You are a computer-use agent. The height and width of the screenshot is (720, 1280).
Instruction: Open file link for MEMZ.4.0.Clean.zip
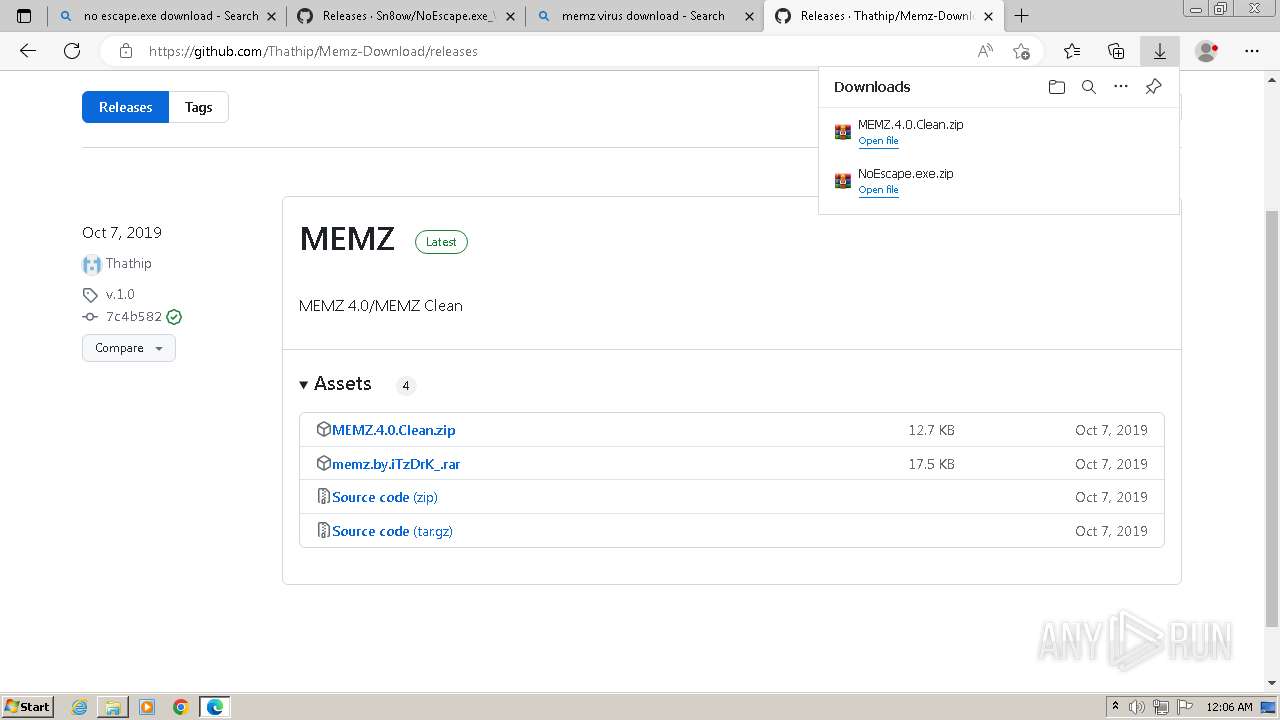tap(878, 141)
